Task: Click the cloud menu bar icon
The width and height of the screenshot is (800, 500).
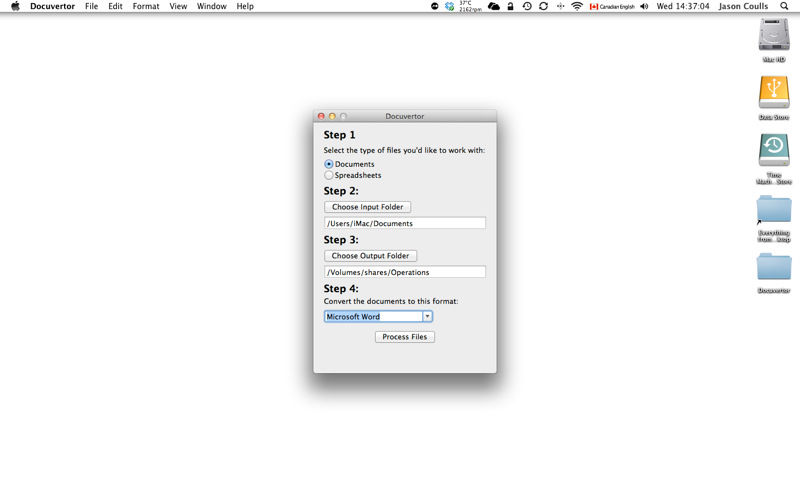Action: click(494, 6)
